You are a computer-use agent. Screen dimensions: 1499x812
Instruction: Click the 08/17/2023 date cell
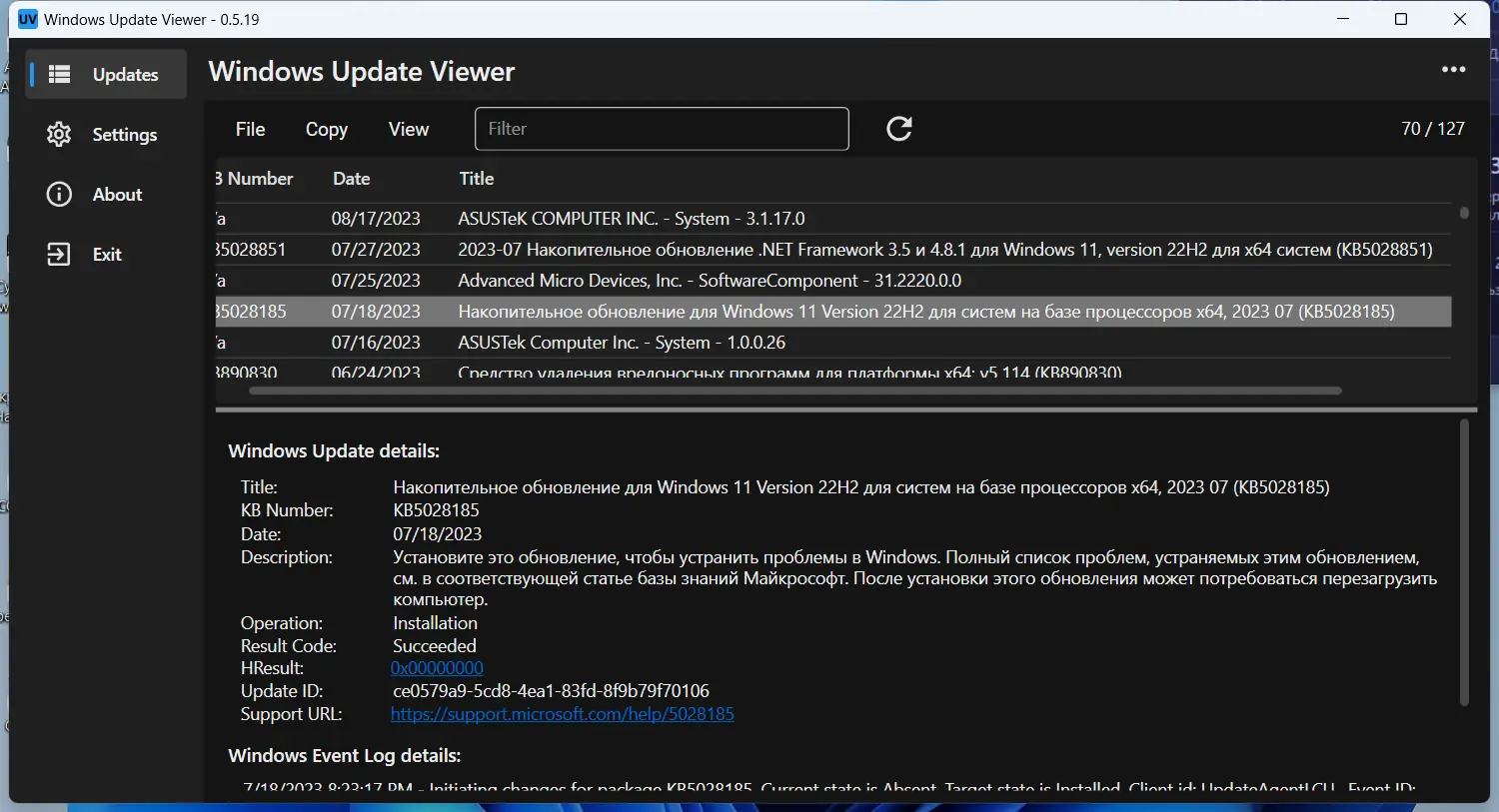pyautogui.click(x=376, y=219)
